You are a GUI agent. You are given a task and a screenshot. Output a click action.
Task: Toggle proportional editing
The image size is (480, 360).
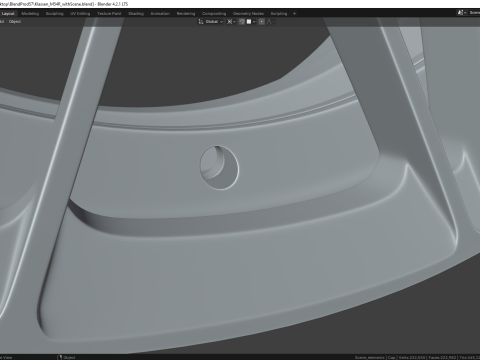pos(262,22)
